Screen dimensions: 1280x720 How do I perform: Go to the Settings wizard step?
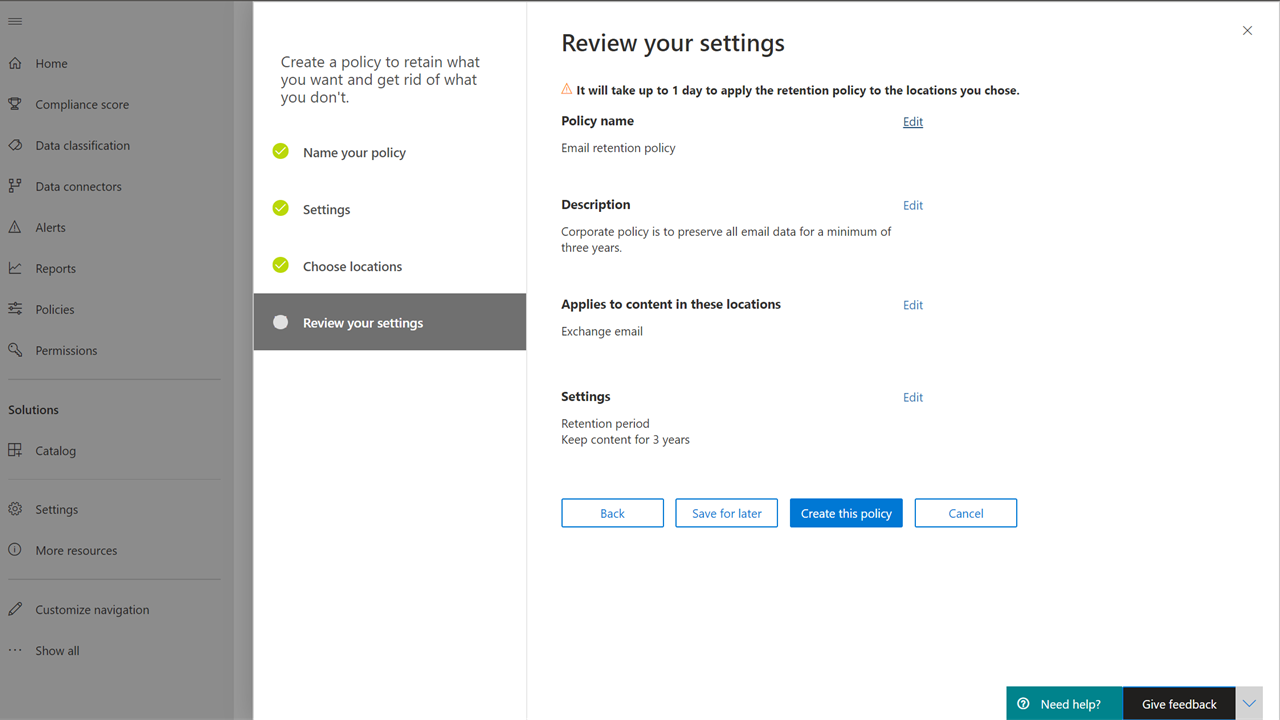pos(326,210)
